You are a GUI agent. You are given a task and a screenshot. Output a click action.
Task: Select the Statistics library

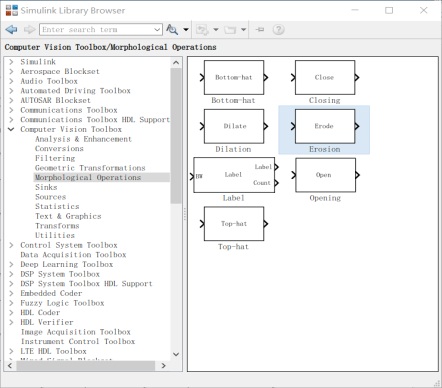point(57,207)
